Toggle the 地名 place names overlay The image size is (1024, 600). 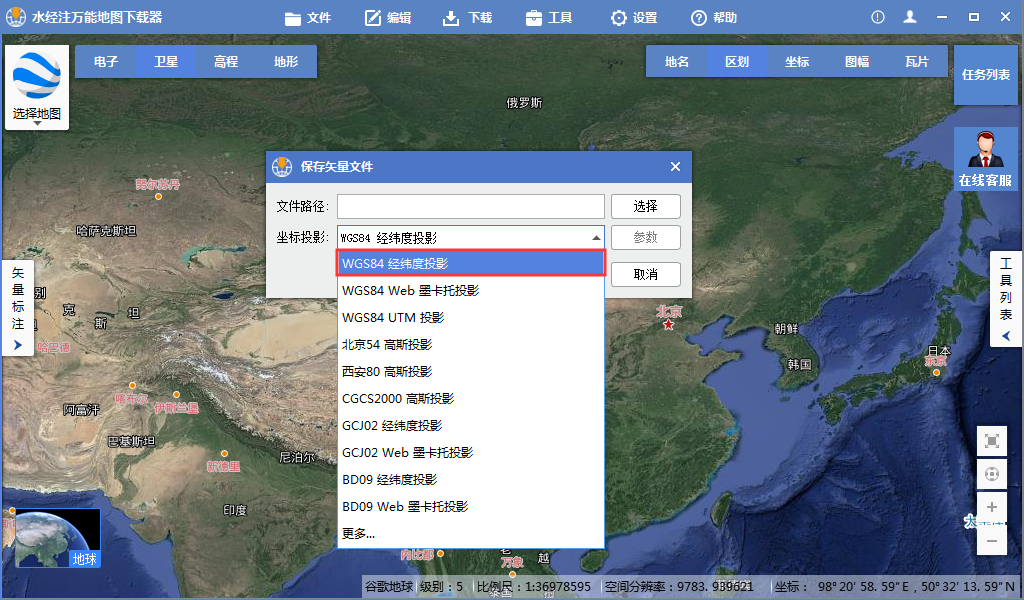pos(675,61)
